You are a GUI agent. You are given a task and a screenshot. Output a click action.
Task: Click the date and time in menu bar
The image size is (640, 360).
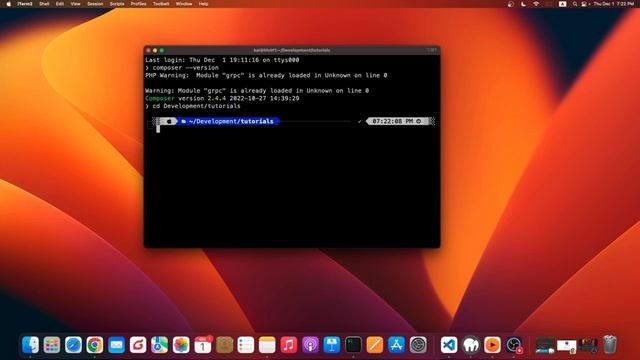click(614, 4)
